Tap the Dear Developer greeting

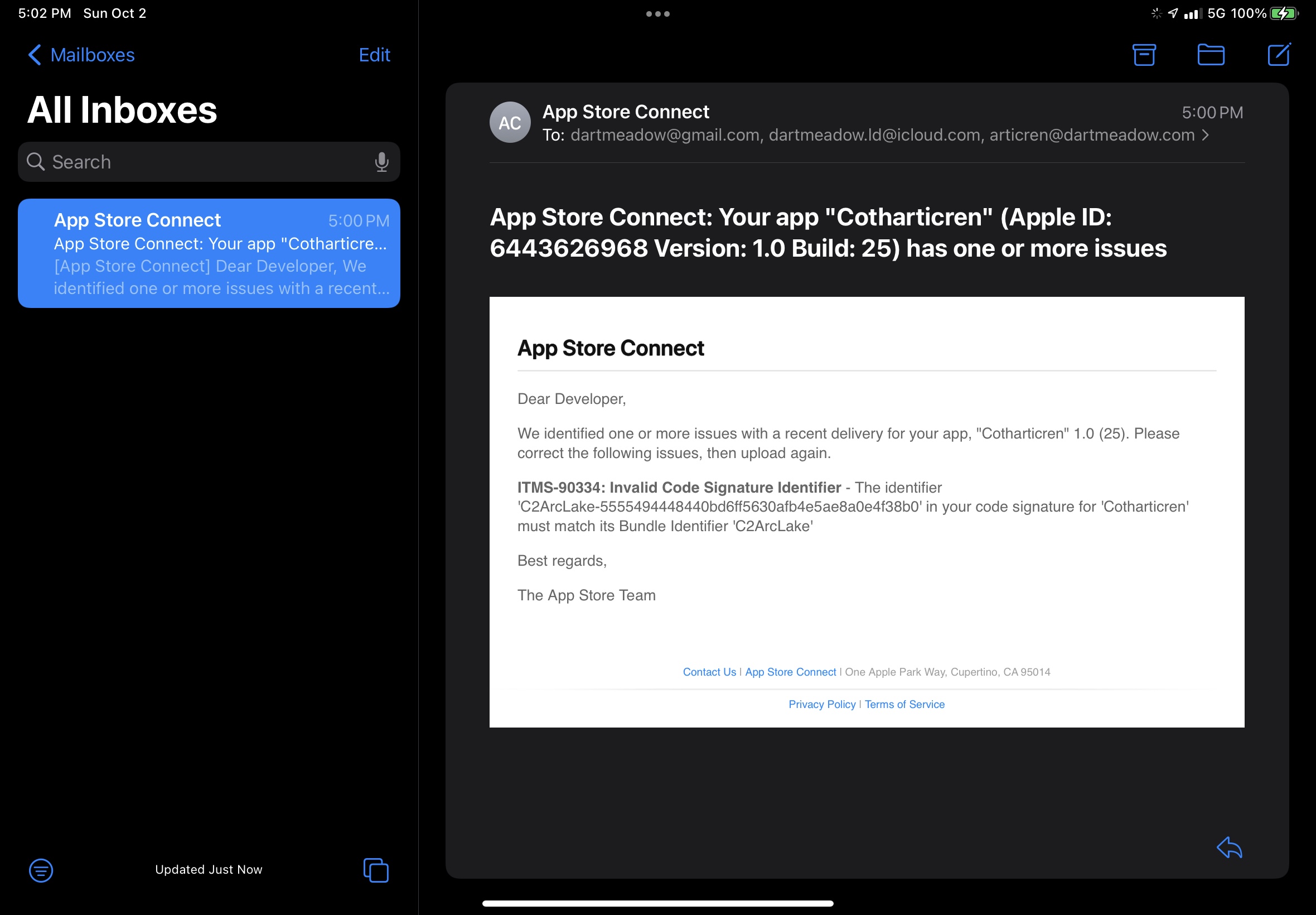click(571, 399)
